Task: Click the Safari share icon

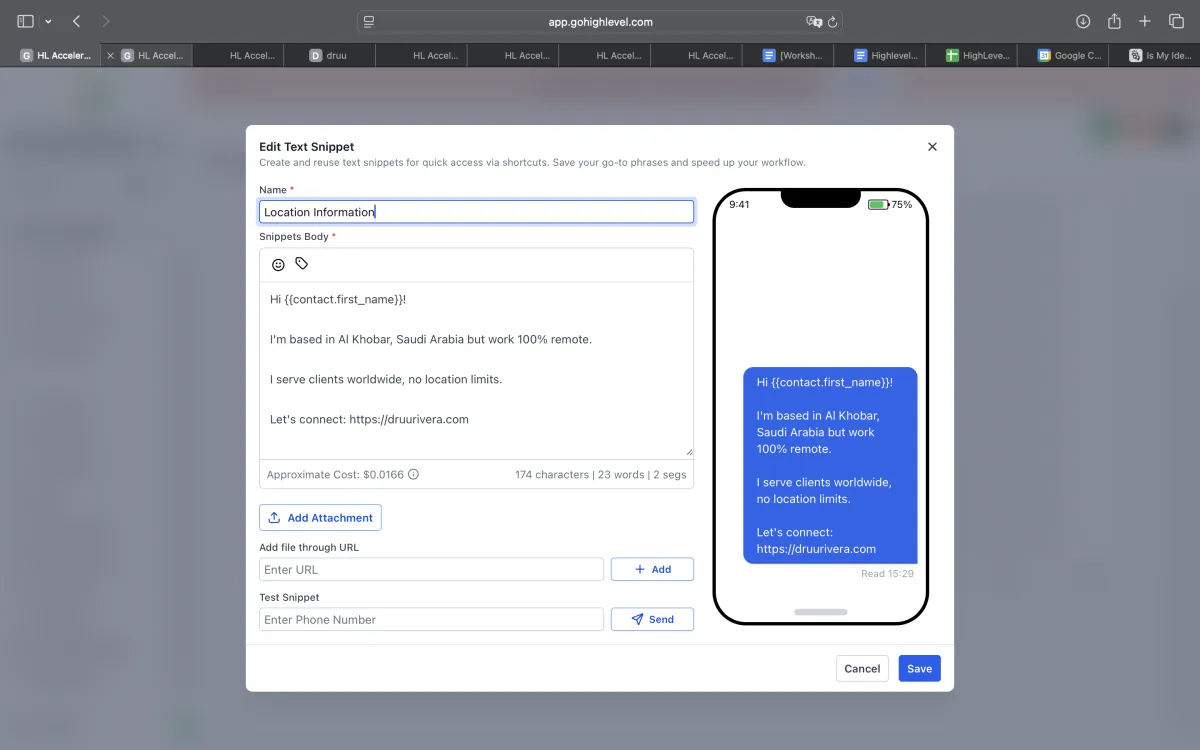Action: pyautogui.click(x=1114, y=21)
